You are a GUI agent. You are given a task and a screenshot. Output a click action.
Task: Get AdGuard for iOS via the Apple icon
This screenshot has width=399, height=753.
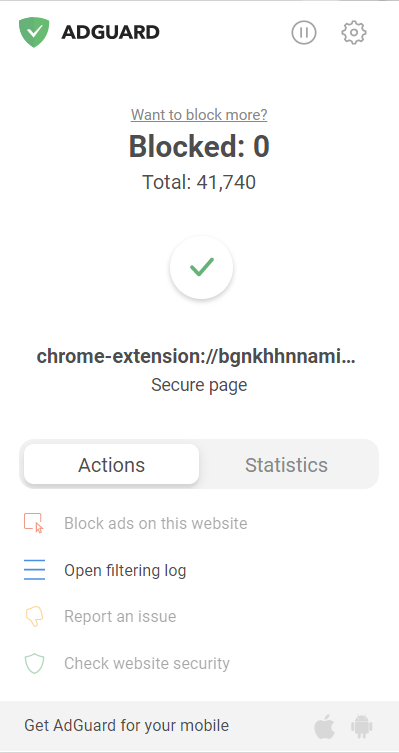click(325, 726)
